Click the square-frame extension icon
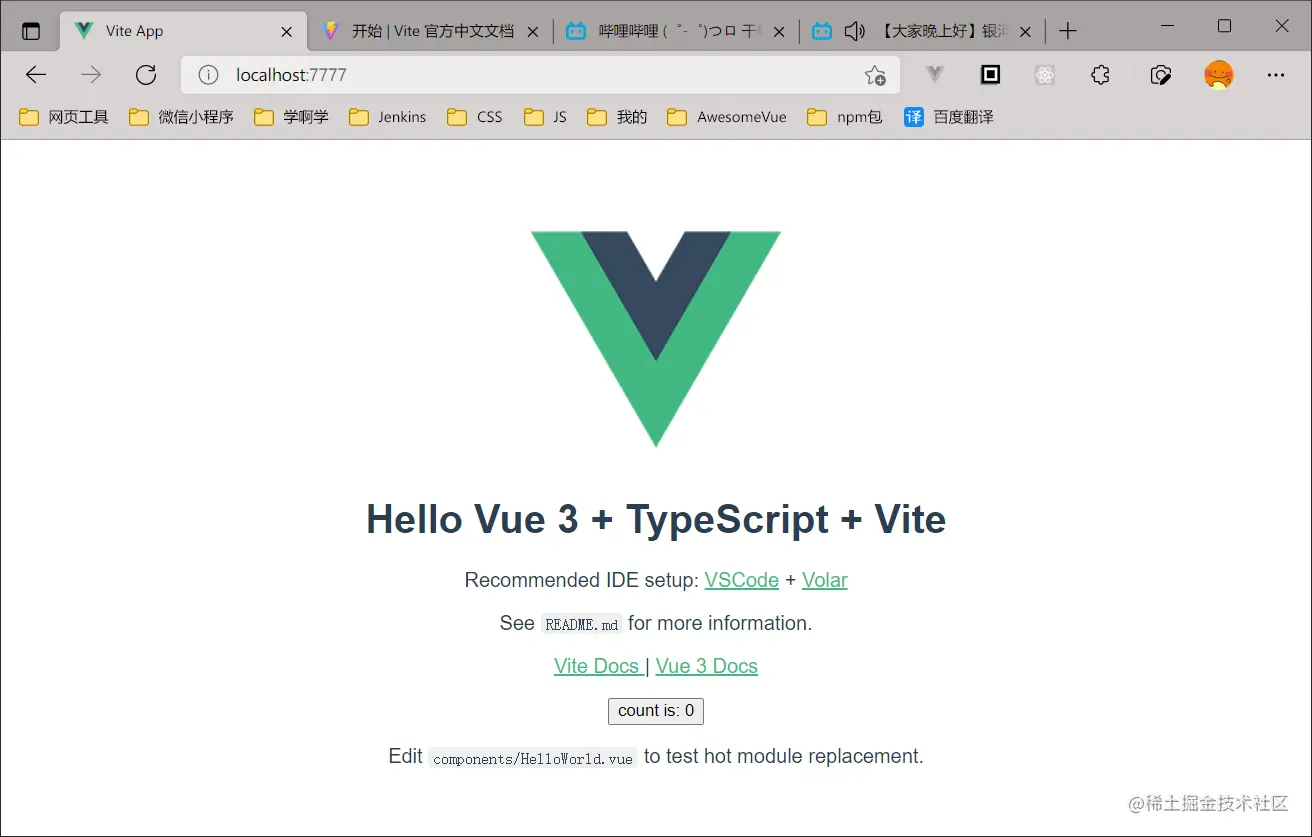Viewport: 1312px width, 837px height. (x=990, y=75)
